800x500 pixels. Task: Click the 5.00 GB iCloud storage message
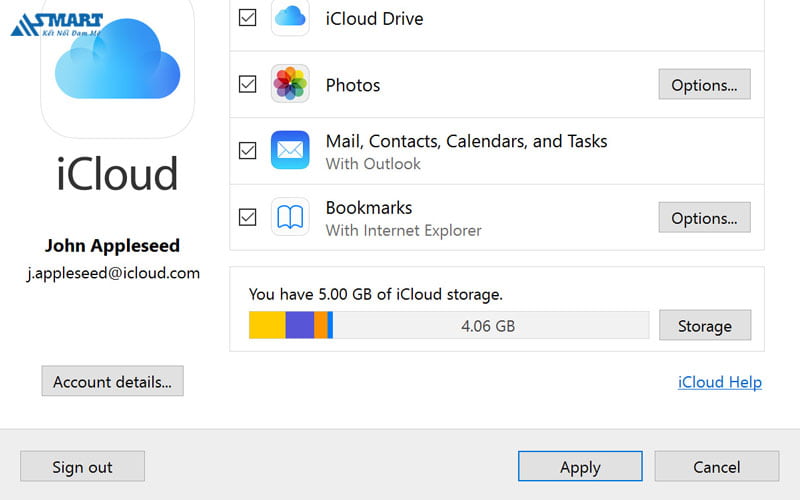376,294
